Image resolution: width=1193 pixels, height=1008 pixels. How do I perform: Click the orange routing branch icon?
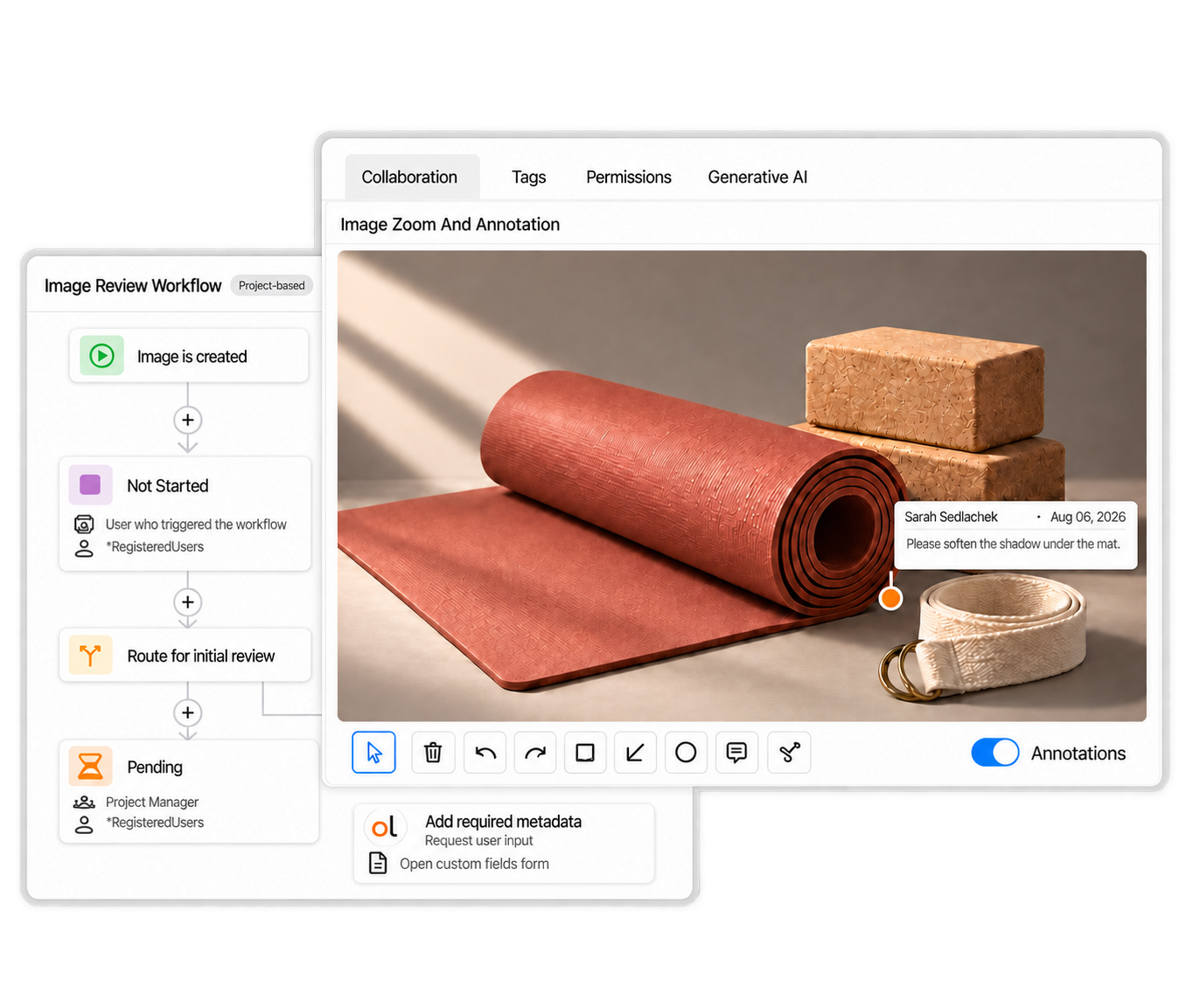click(x=90, y=655)
